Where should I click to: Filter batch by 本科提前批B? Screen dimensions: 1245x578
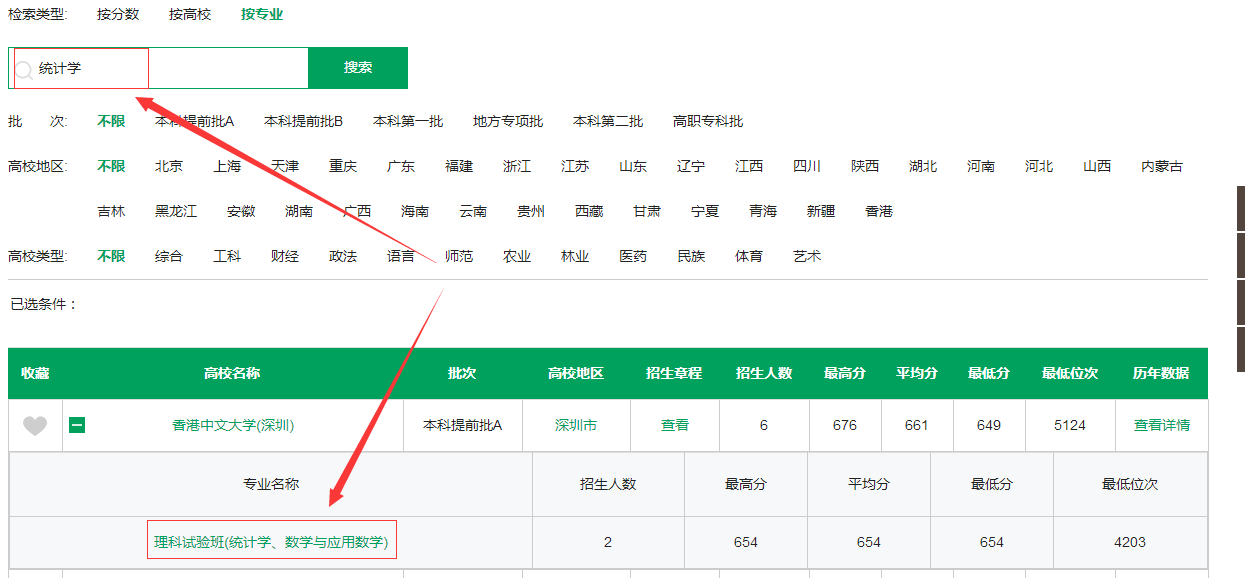point(304,121)
